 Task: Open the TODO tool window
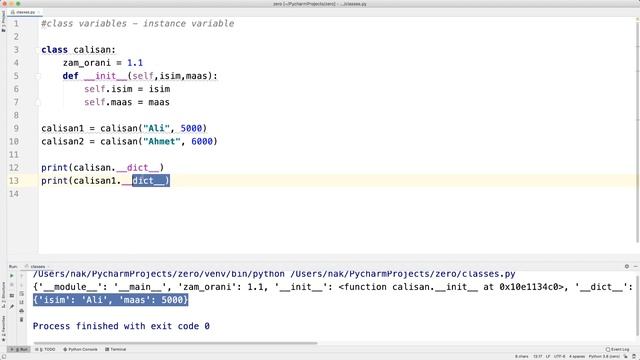[x=45, y=349]
